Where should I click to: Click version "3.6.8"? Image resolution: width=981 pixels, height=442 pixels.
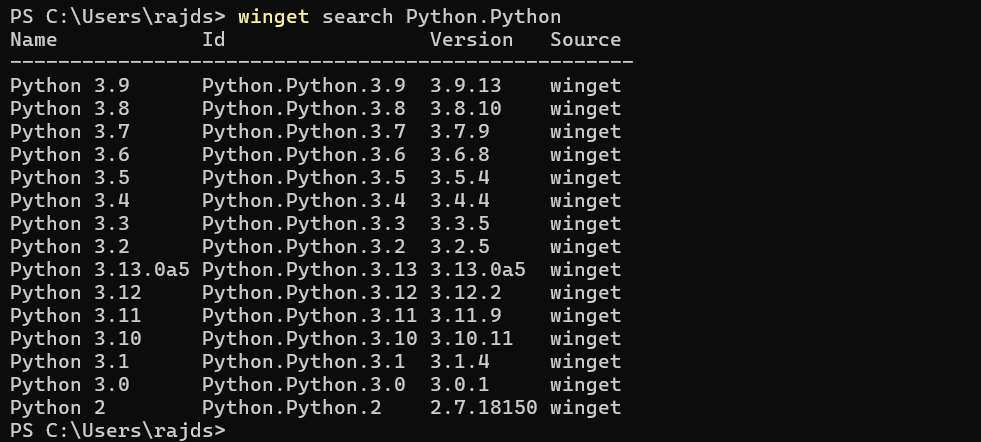pyautogui.click(x=459, y=155)
